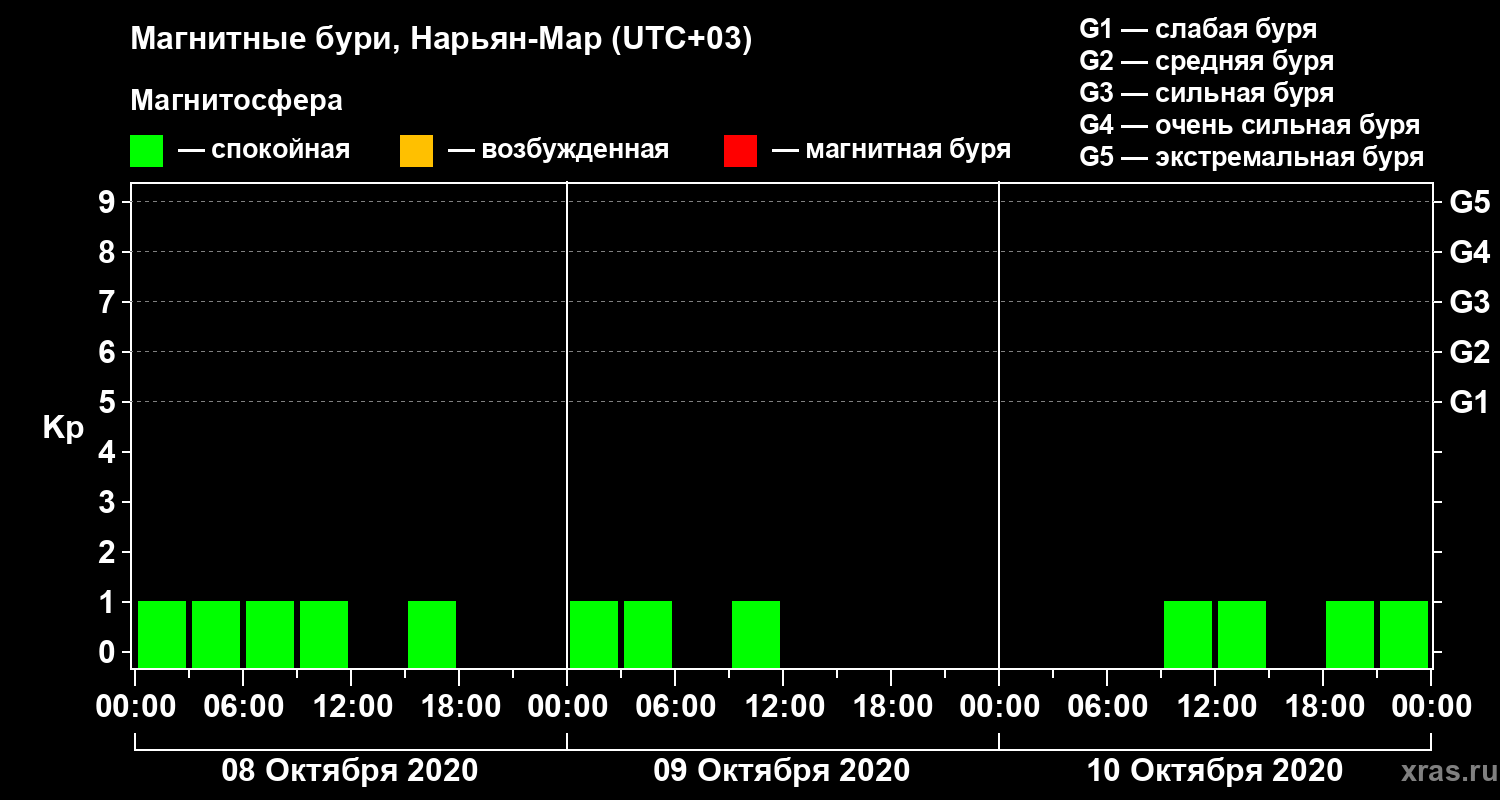Select the orange возбужденная legend swatch
Image resolution: width=1500 pixels, height=800 pixels.
[x=416, y=151]
